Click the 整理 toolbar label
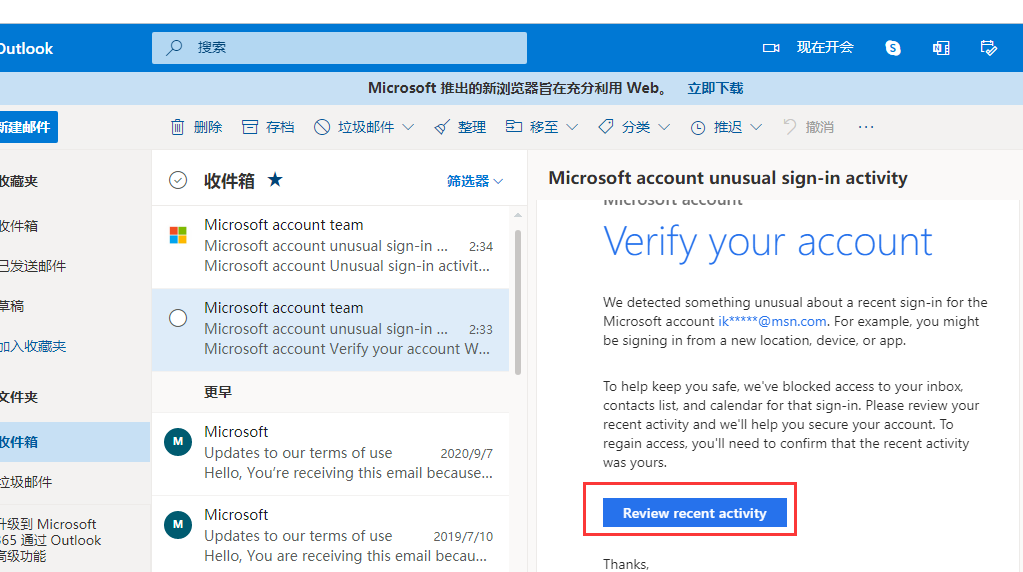Screen dimensions: 1023x572 pos(472,127)
